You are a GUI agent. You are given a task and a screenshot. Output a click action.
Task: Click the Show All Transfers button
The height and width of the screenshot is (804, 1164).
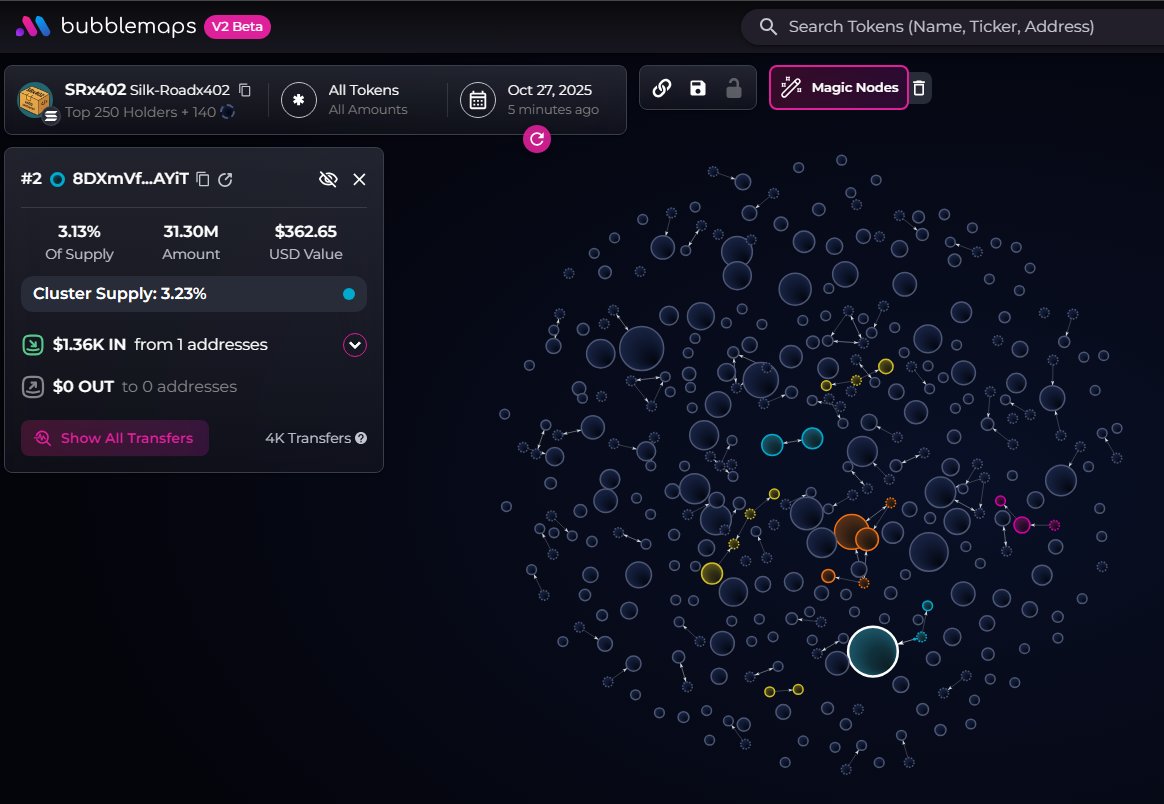pos(115,438)
